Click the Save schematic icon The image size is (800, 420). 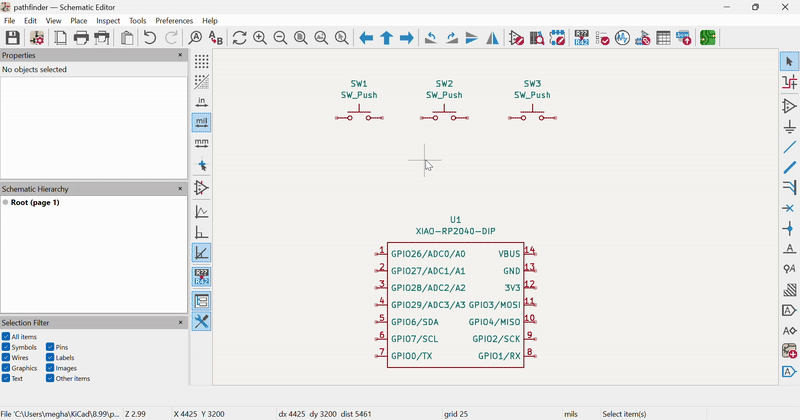click(13, 38)
